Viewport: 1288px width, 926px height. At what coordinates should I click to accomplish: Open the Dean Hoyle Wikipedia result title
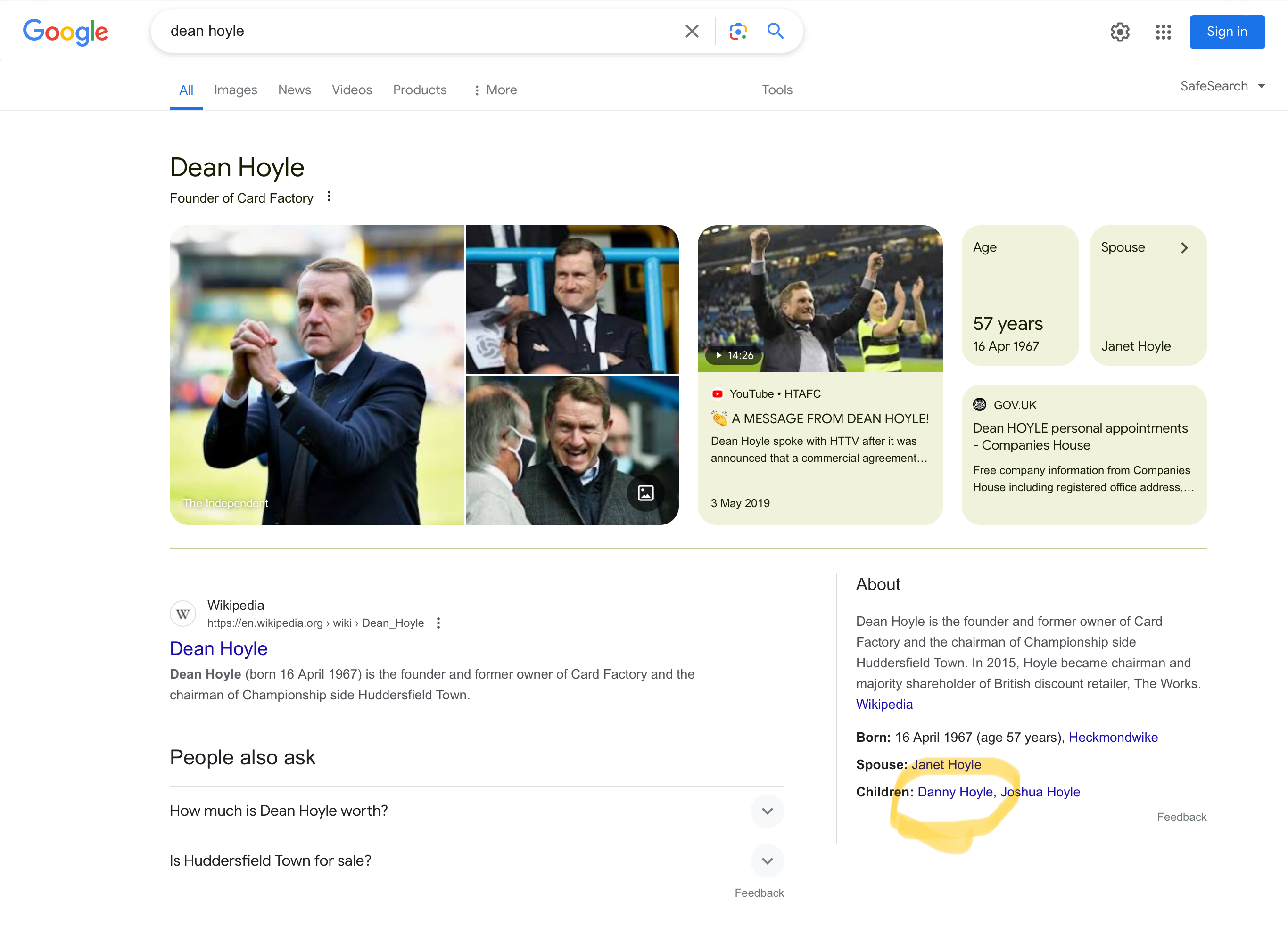tap(219, 648)
